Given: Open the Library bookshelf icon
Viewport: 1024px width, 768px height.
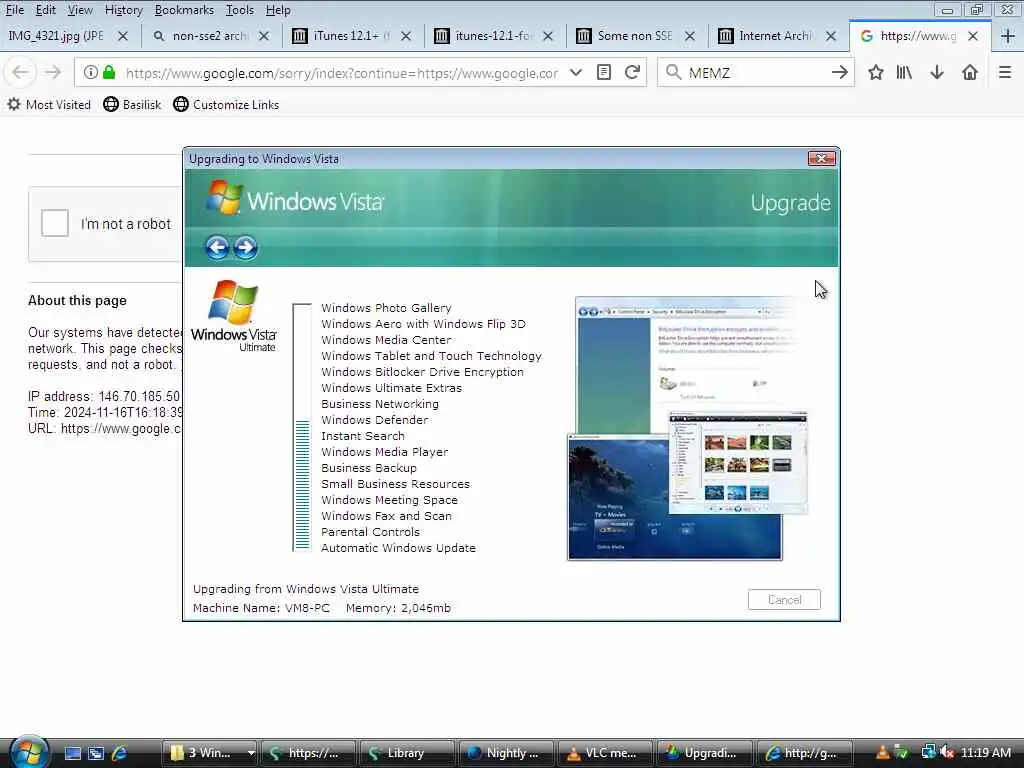Looking at the screenshot, I should [x=904, y=72].
